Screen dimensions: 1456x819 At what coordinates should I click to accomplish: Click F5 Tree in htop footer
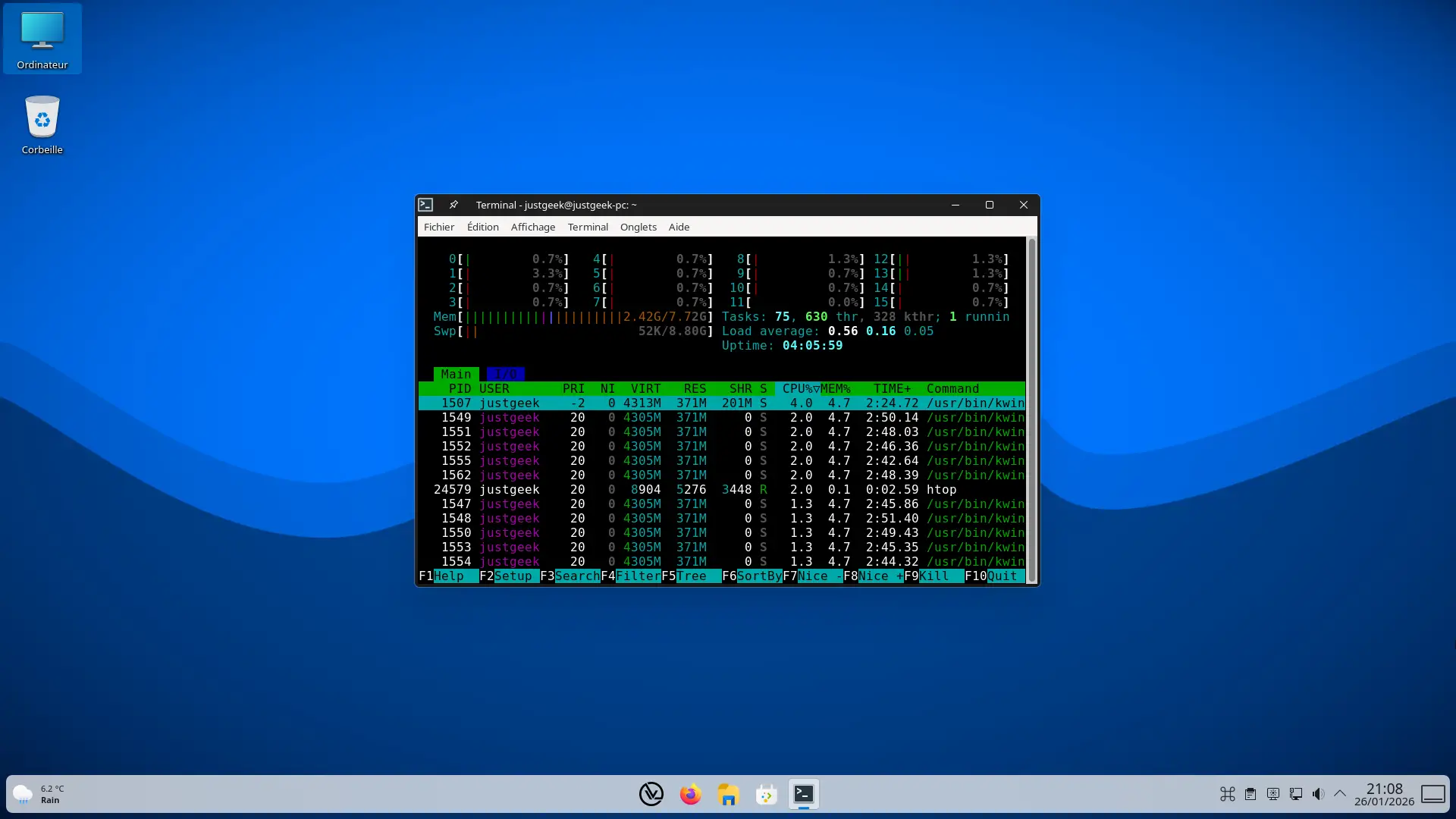[x=691, y=576]
